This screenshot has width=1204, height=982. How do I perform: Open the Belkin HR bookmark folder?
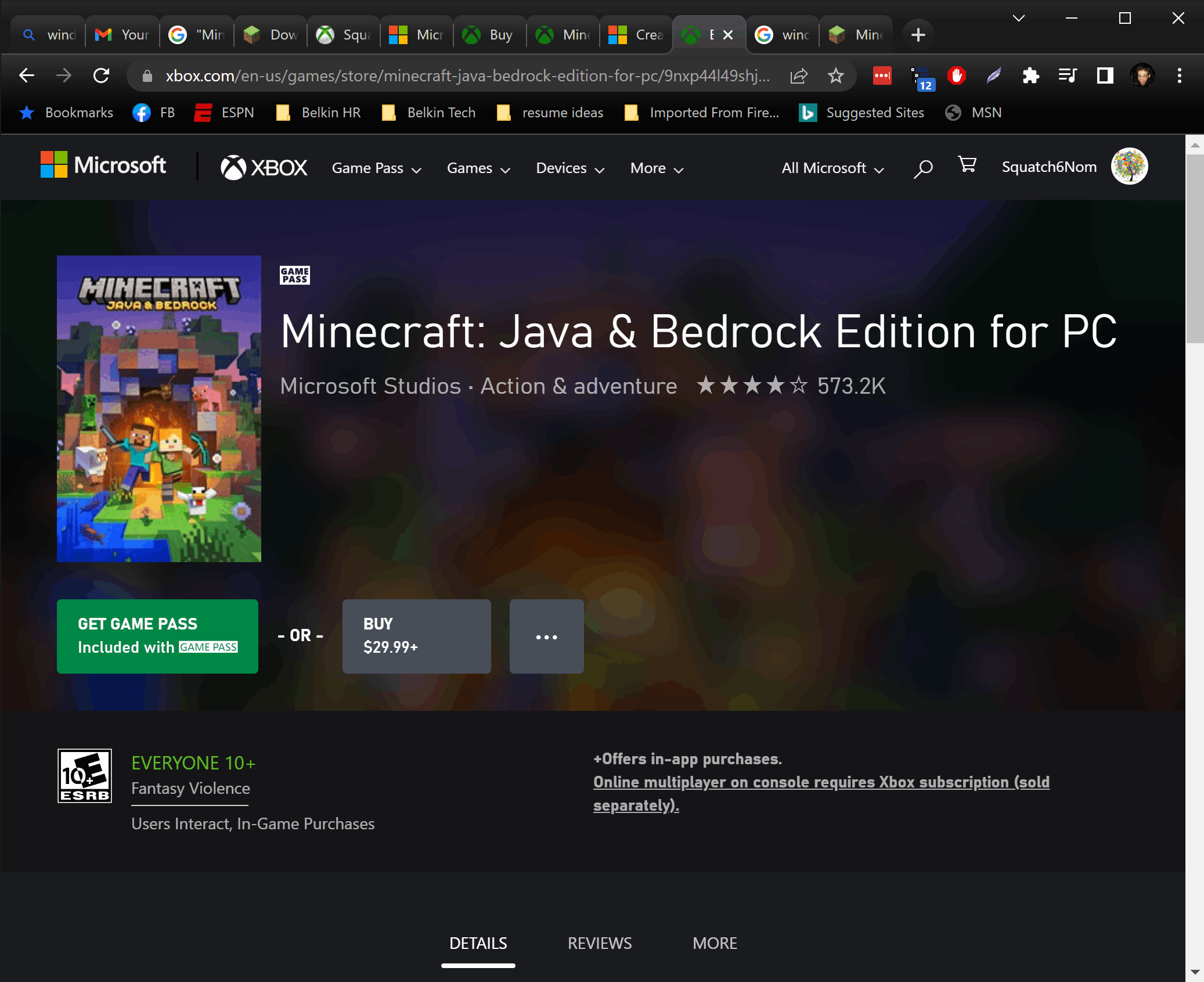[318, 113]
